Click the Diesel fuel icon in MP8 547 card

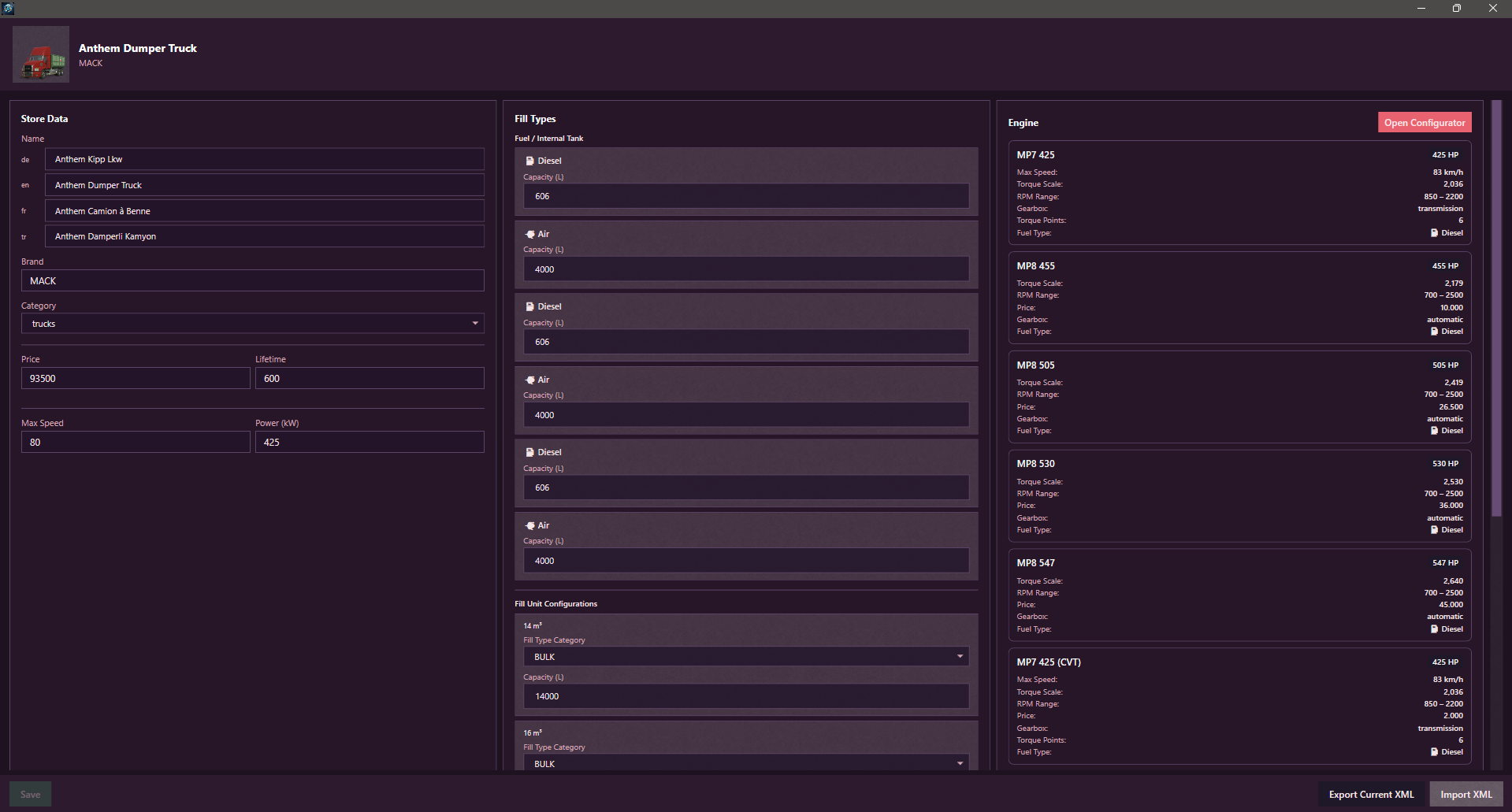1434,629
